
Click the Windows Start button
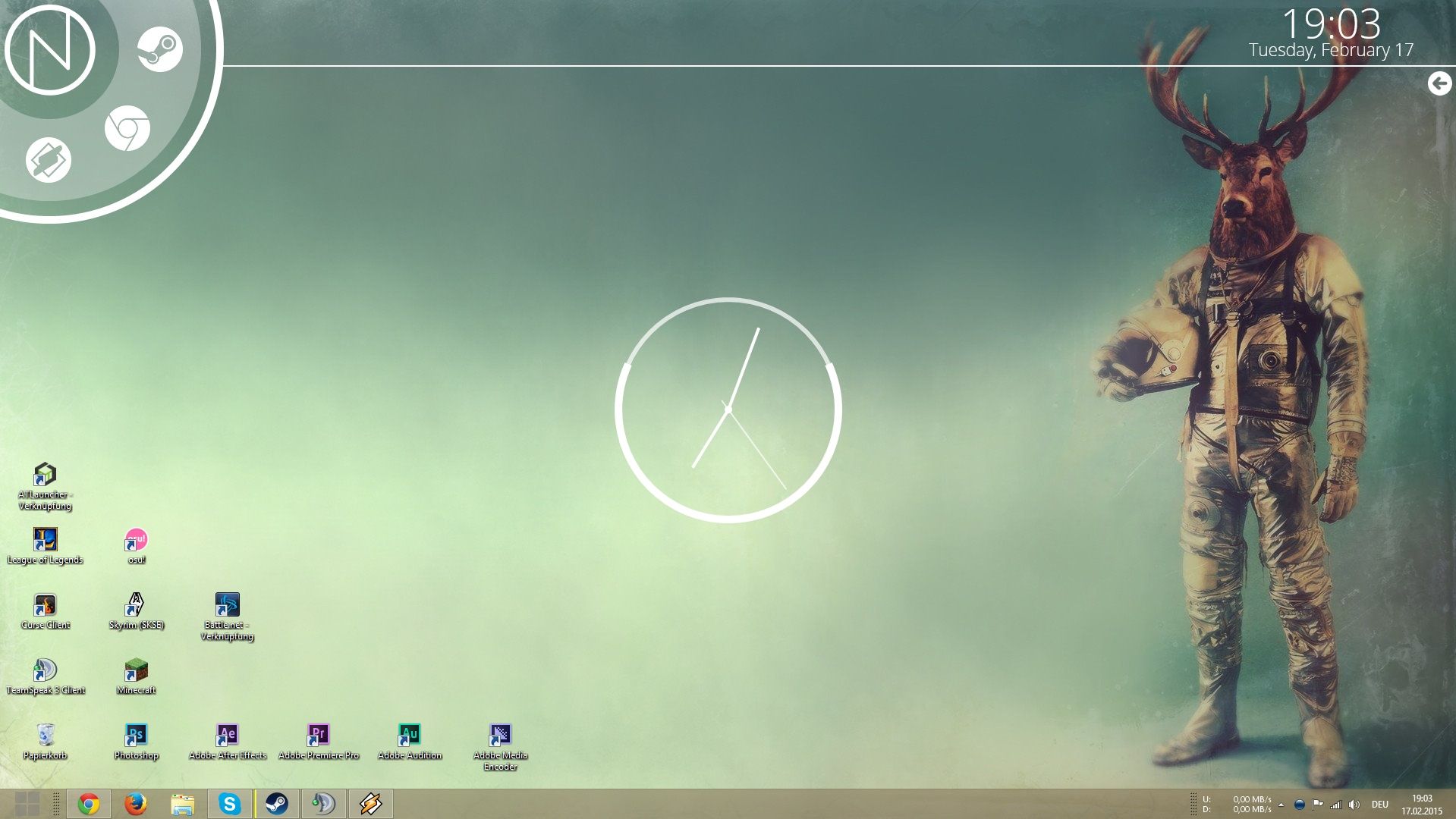[x=27, y=803]
